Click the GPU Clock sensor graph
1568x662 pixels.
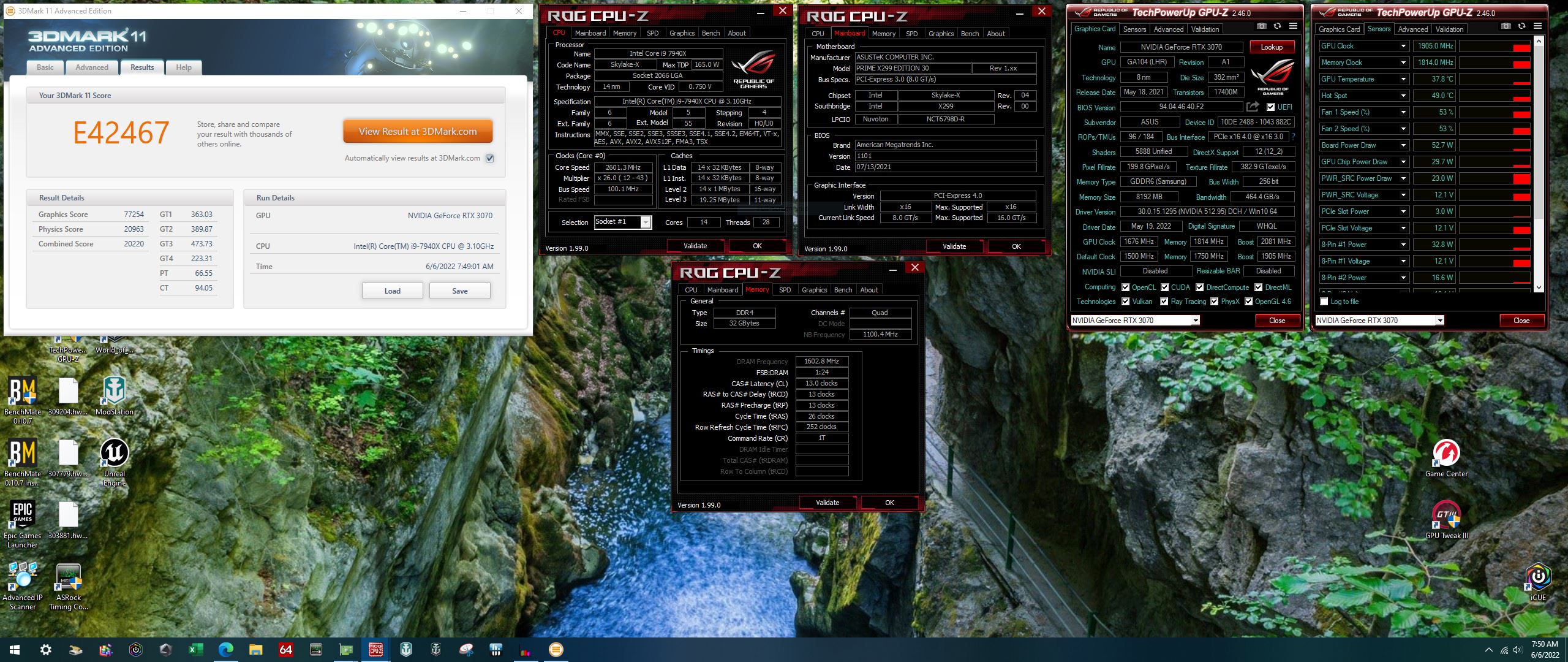1495,46
